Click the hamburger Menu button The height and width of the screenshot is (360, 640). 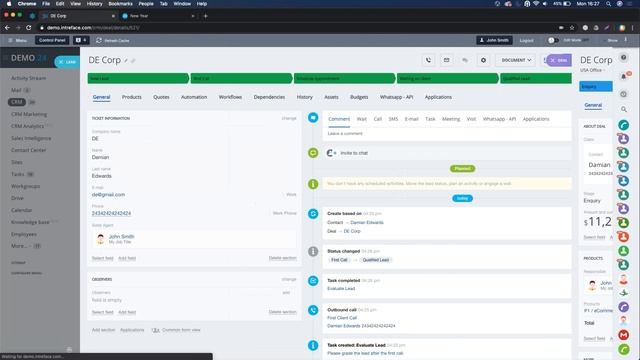click(x=18, y=40)
